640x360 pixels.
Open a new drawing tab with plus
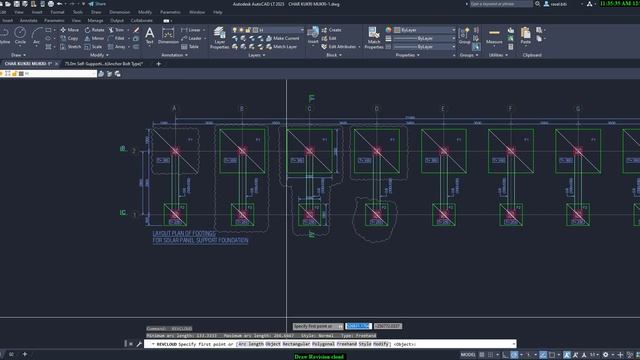click(x=159, y=64)
